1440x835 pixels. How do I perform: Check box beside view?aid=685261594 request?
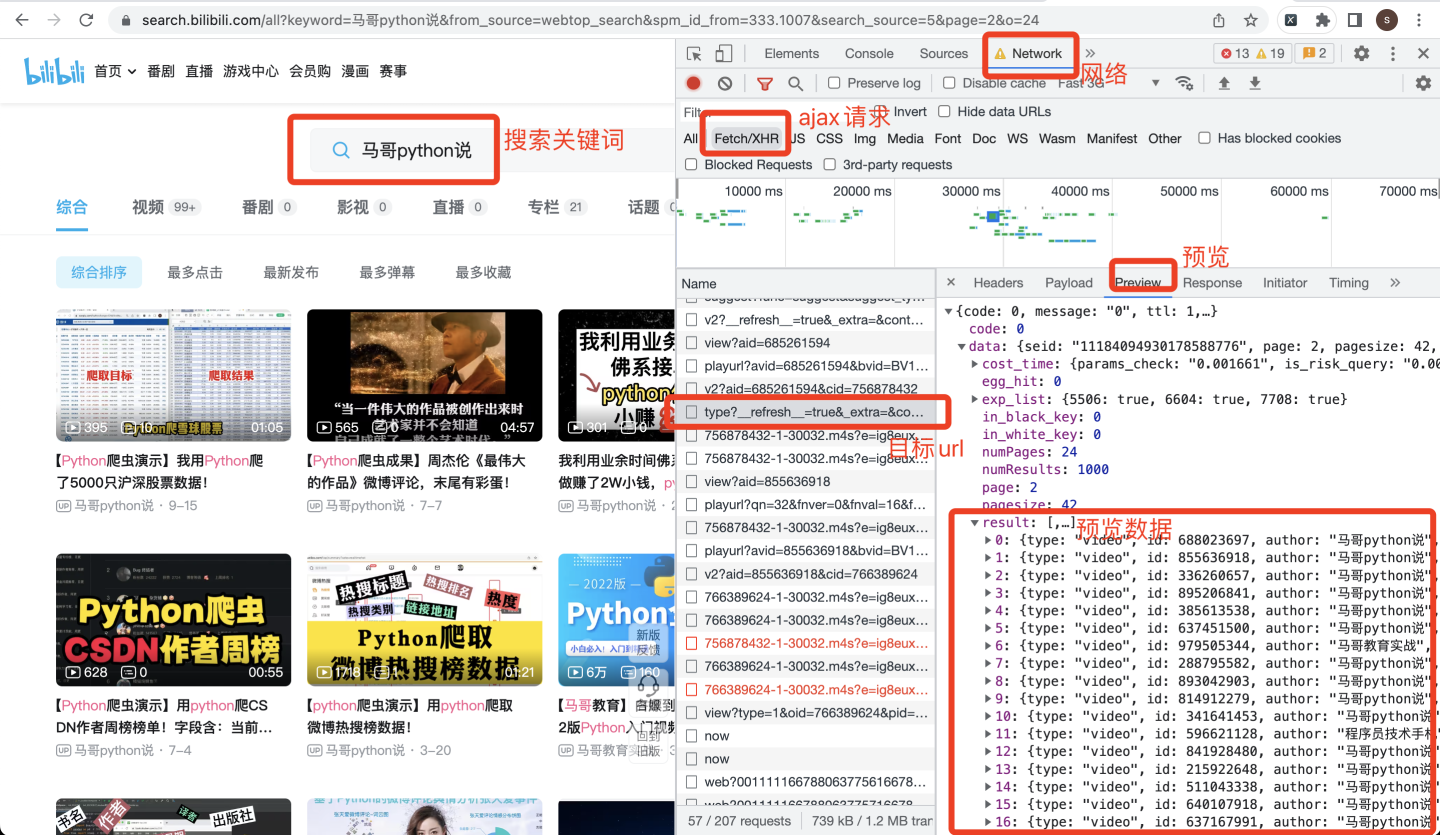[691, 343]
